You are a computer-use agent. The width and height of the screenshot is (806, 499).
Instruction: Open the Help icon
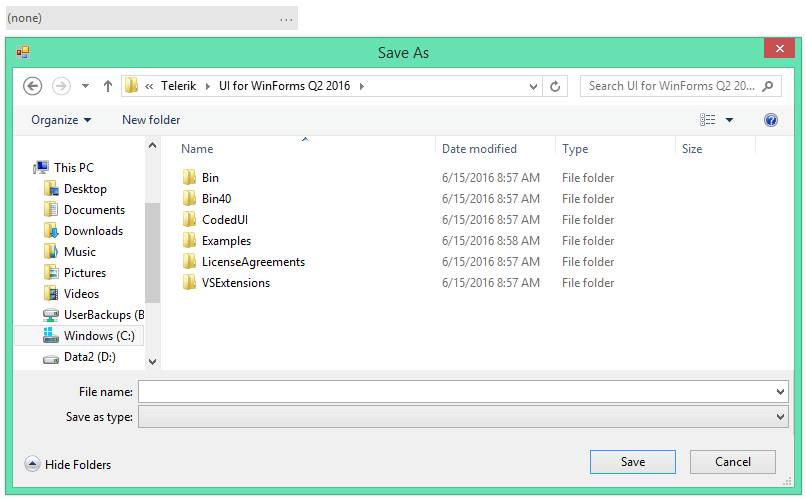(771, 120)
